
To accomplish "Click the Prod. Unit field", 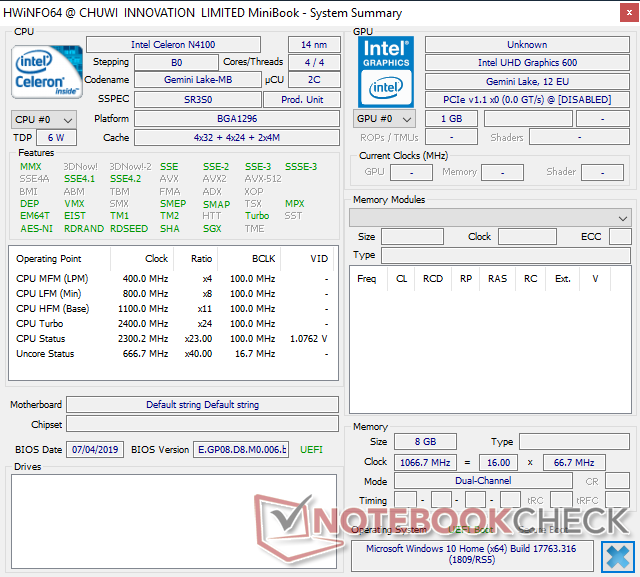I will [x=302, y=100].
